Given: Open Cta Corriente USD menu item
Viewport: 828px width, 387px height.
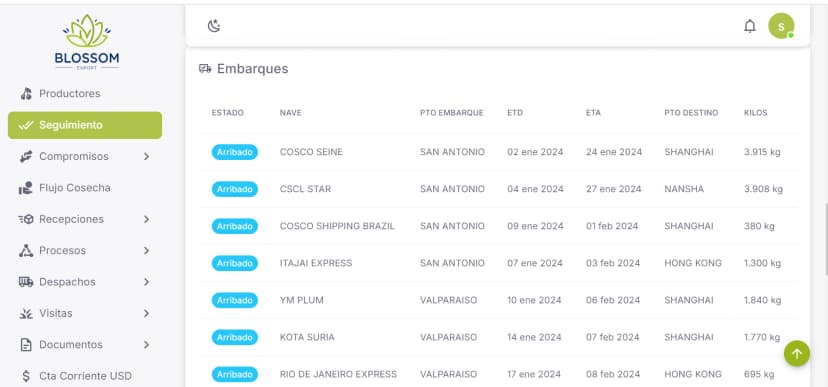Looking at the screenshot, I should pos(85,376).
